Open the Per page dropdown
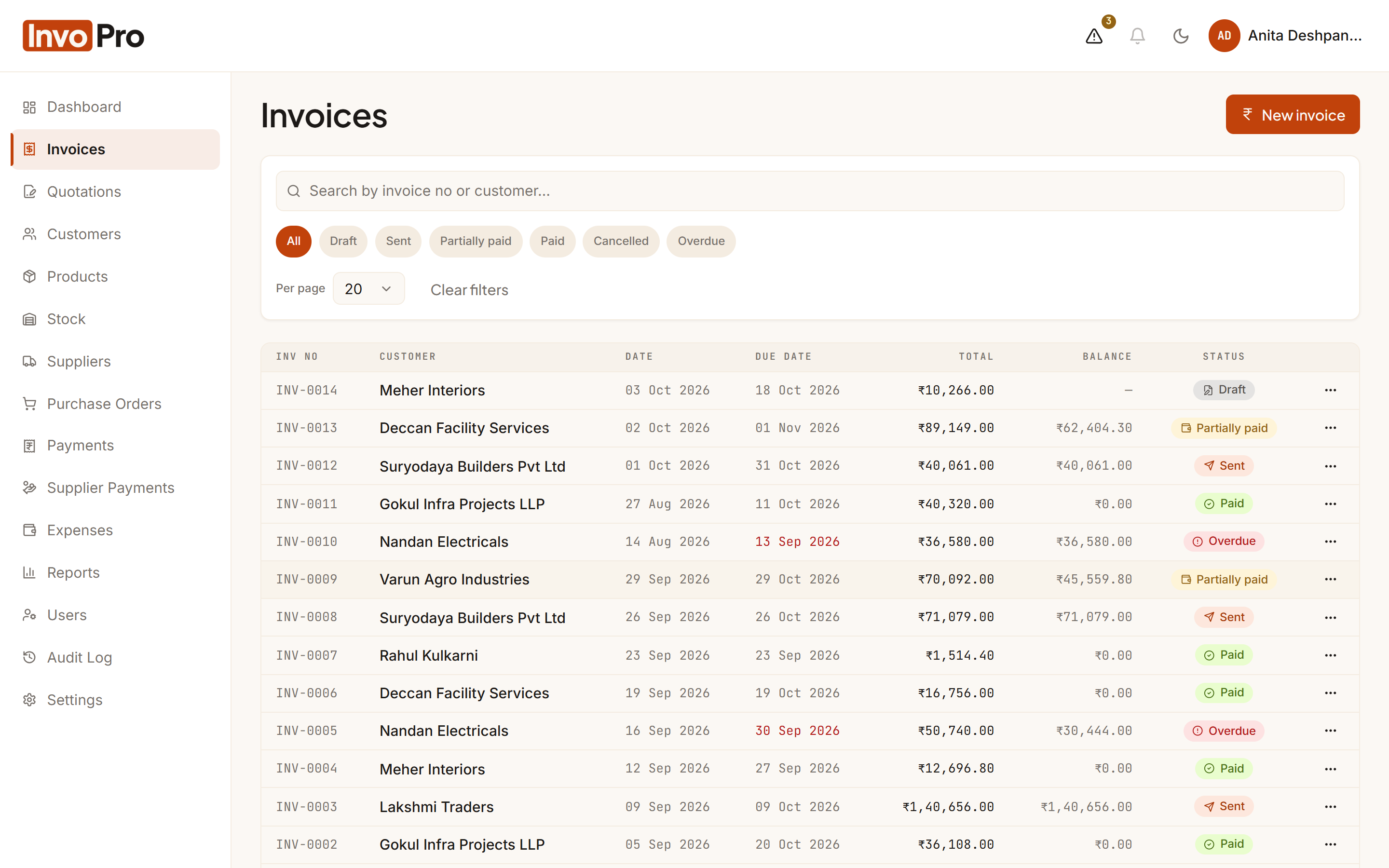The width and height of the screenshot is (1389, 868). pos(368,289)
